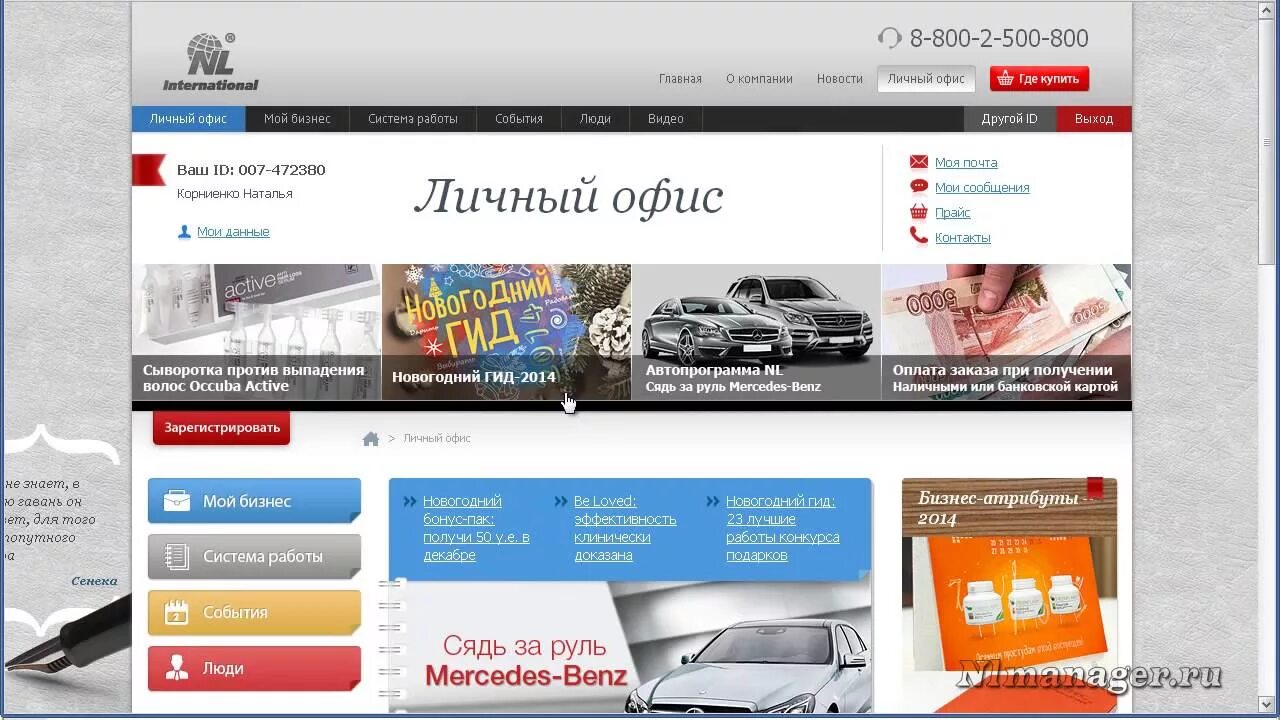The height and width of the screenshot is (720, 1280).
Task: Click the home icon in breadcrumb
Action: (x=371, y=438)
